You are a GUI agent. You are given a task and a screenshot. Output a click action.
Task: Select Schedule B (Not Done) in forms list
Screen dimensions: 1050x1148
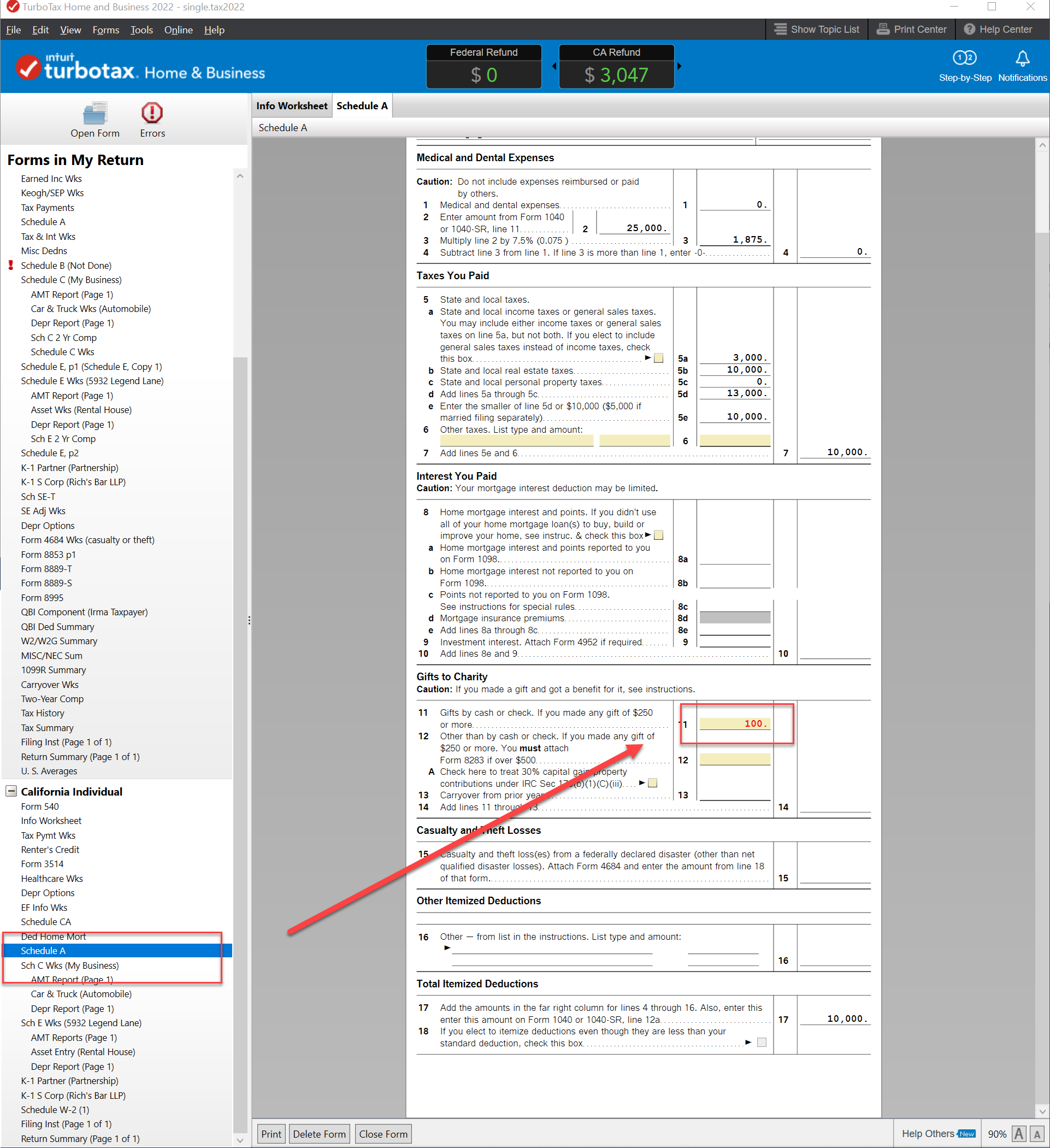pos(66,266)
